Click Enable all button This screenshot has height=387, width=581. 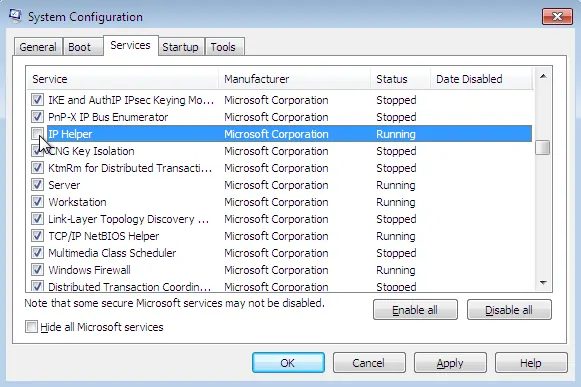[415, 310]
